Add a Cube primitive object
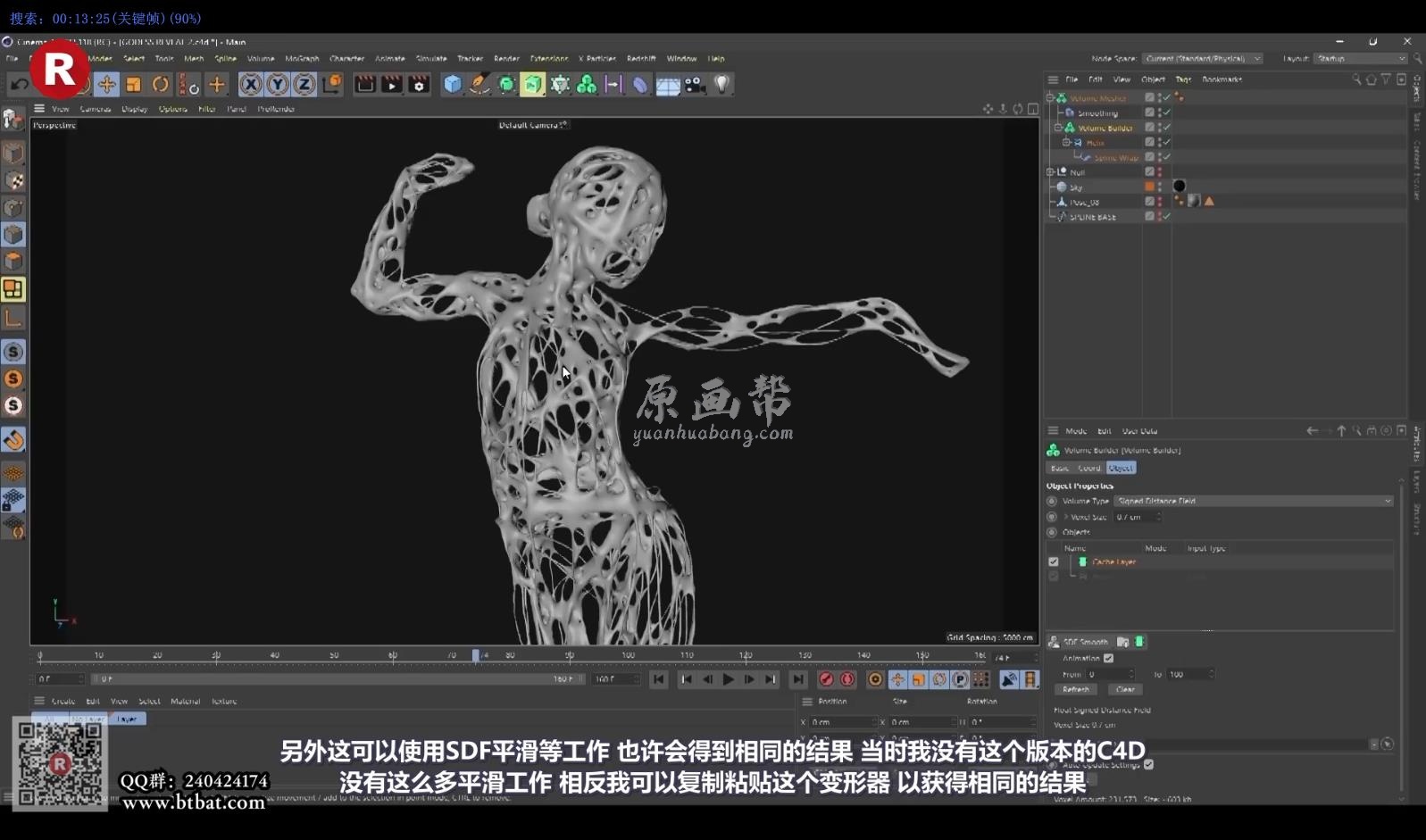The image size is (1426, 840). (x=453, y=84)
